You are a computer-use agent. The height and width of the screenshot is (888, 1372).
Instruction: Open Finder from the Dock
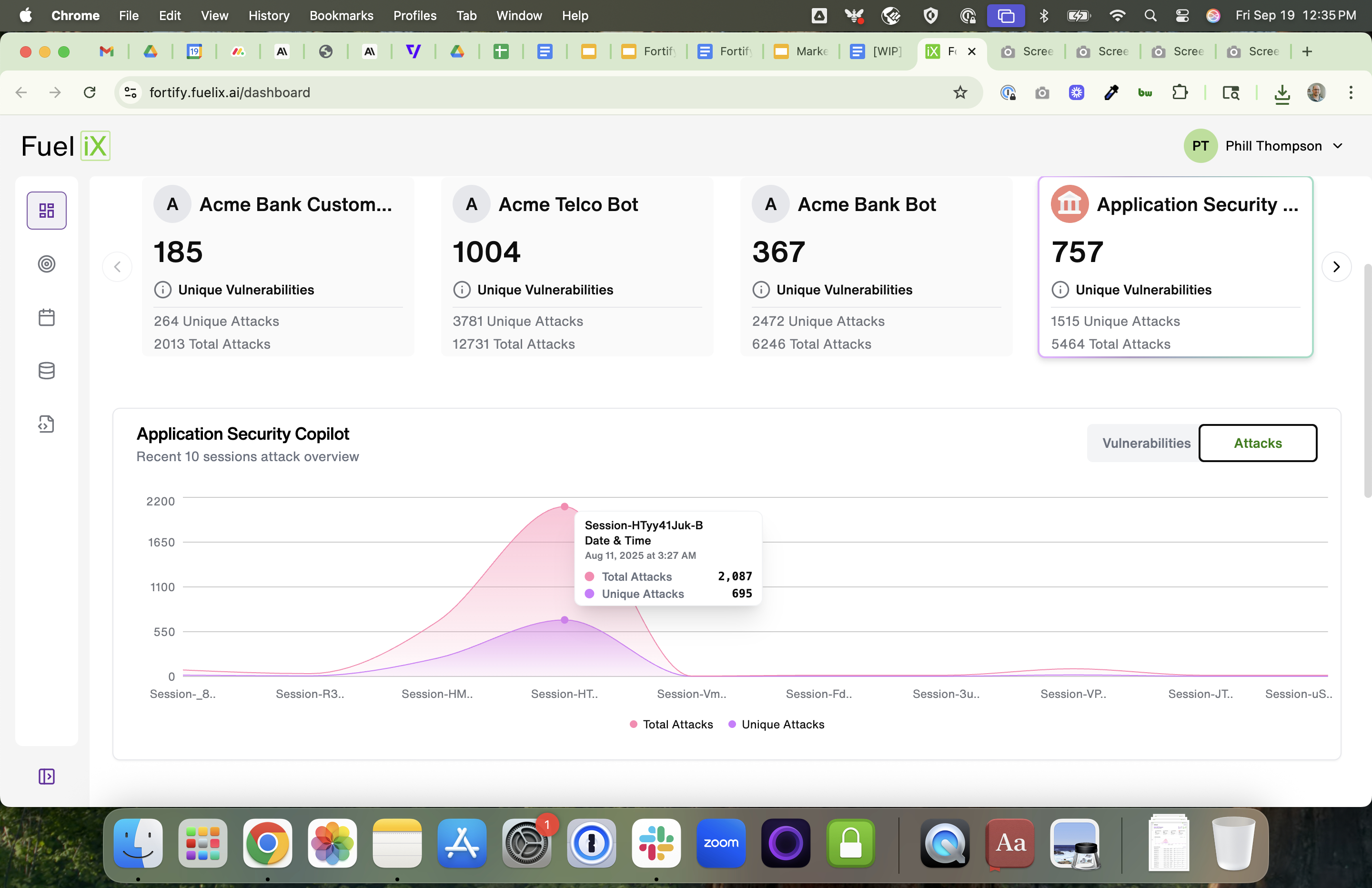point(138,843)
